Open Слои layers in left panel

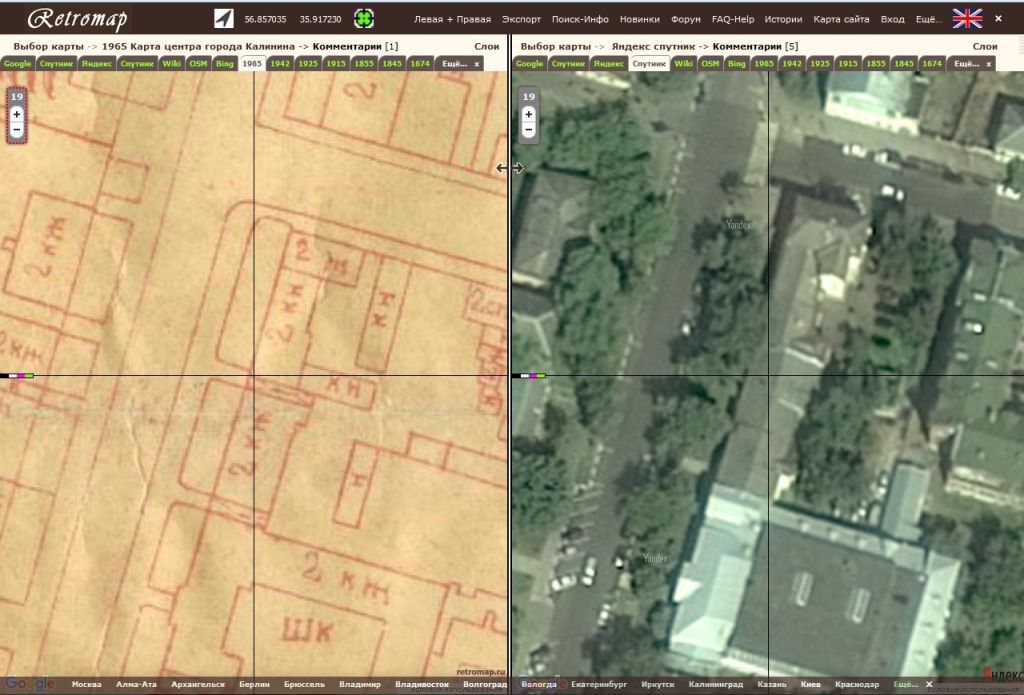487,46
